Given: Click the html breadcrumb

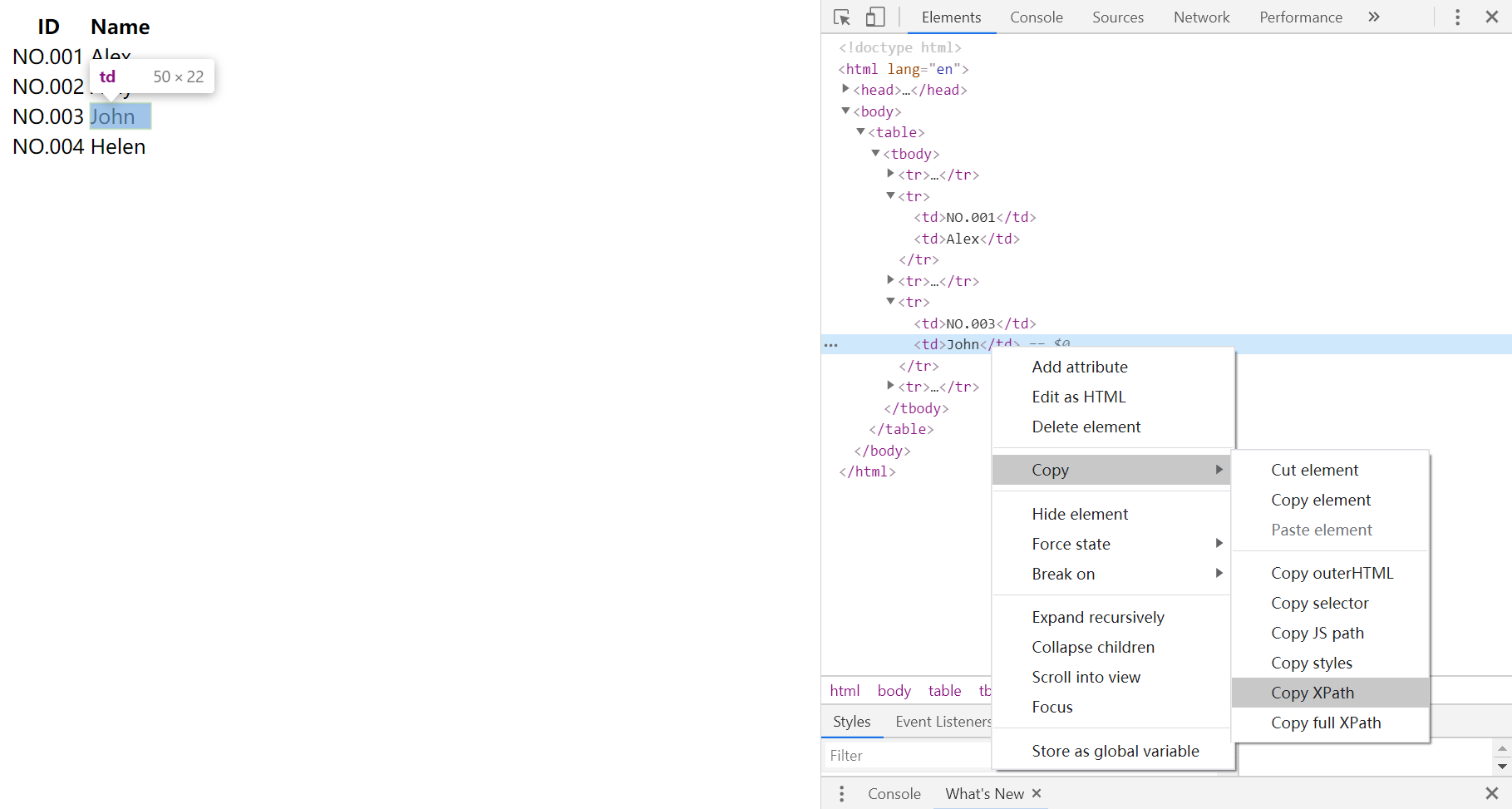Looking at the screenshot, I should 845,690.
